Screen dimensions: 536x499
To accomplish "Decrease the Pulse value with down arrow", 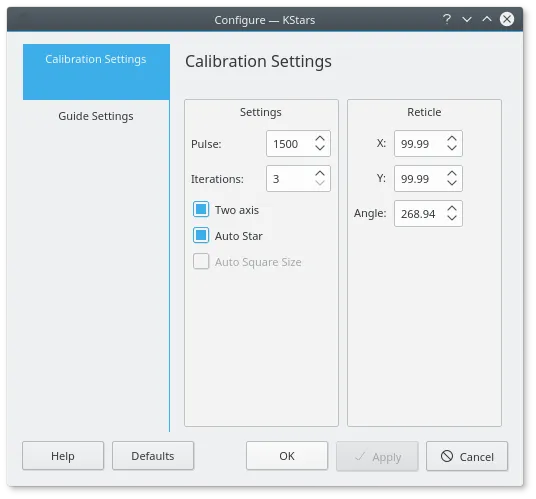I will 320,148.
